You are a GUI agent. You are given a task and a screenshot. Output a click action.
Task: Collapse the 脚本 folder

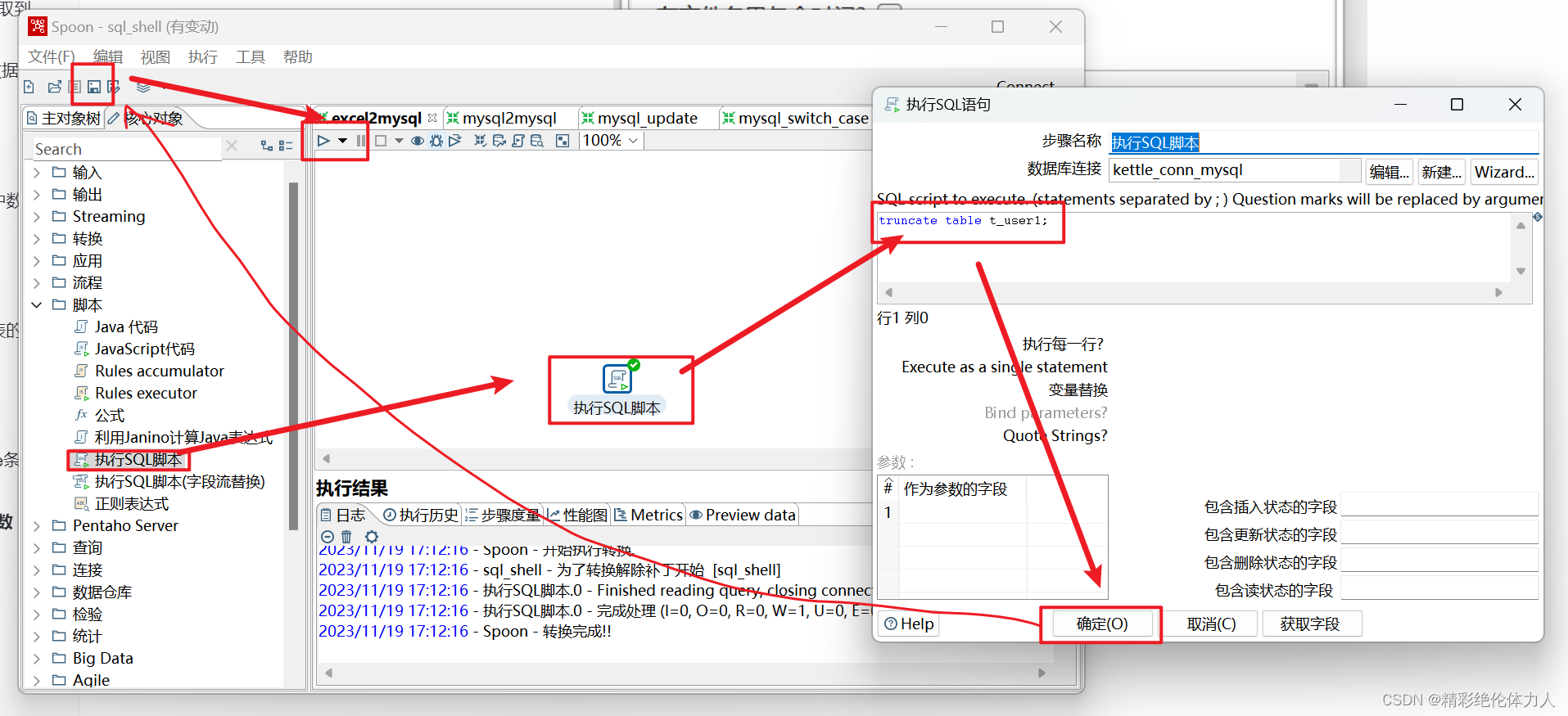(x=37, y=304)
